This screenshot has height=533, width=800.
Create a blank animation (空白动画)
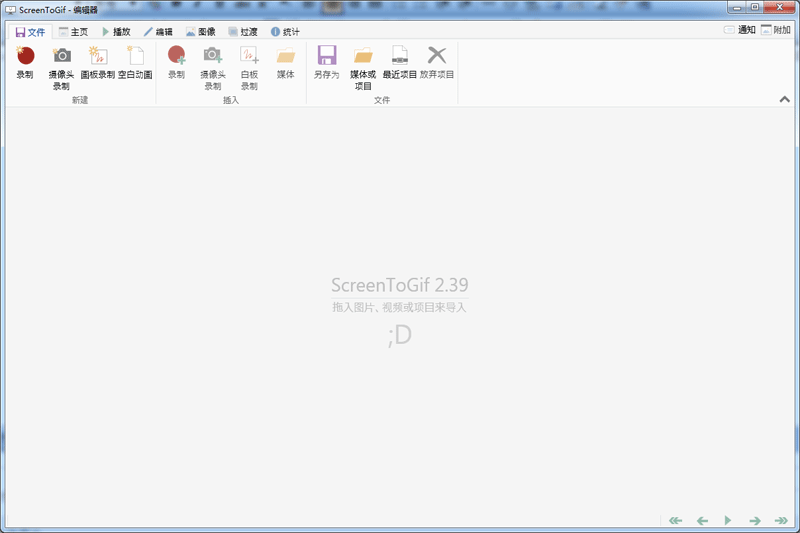click(x=135, y=62)
